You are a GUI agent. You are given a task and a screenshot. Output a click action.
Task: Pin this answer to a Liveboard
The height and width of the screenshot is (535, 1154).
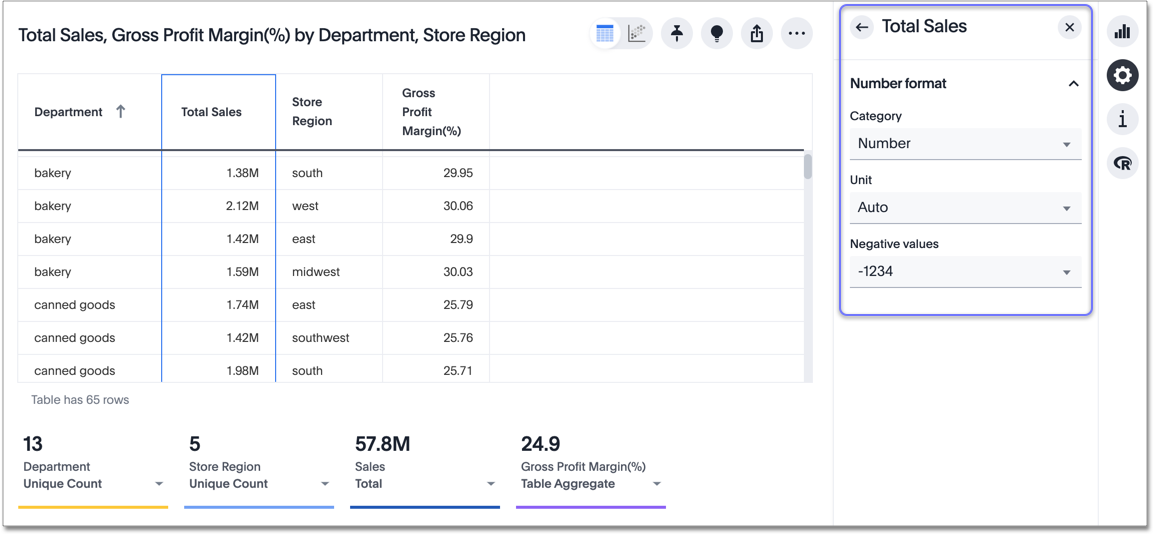coord(677,34)
